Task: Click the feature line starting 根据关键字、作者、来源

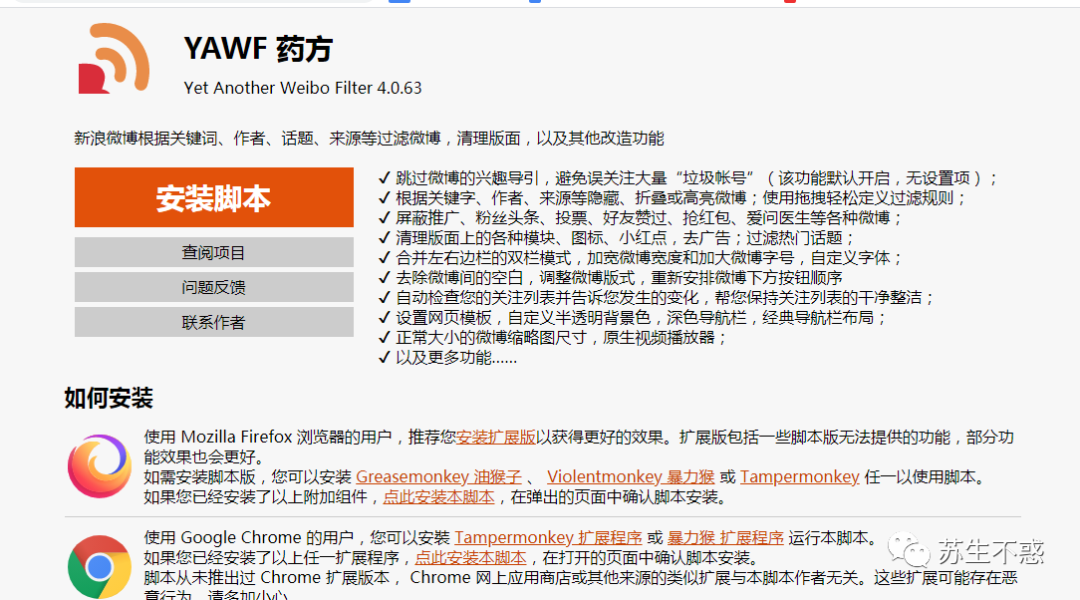Action: 672,198
